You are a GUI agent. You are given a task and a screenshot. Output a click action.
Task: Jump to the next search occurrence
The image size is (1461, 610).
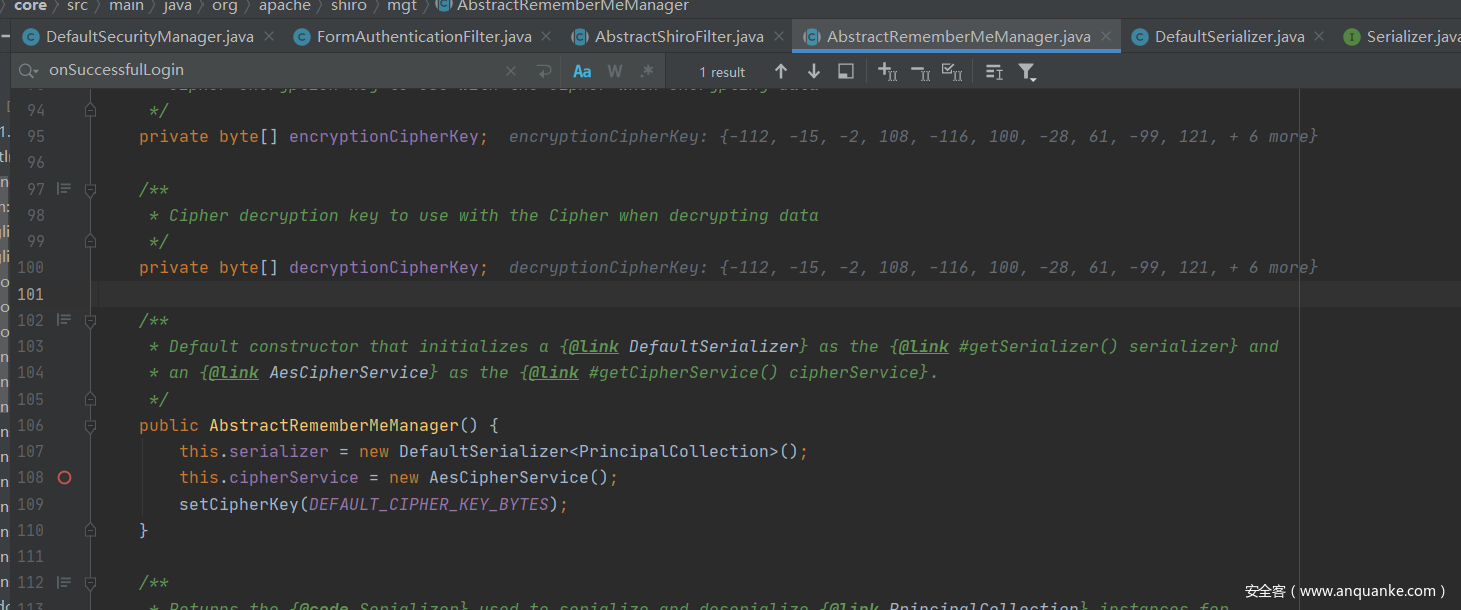(814, 71)
